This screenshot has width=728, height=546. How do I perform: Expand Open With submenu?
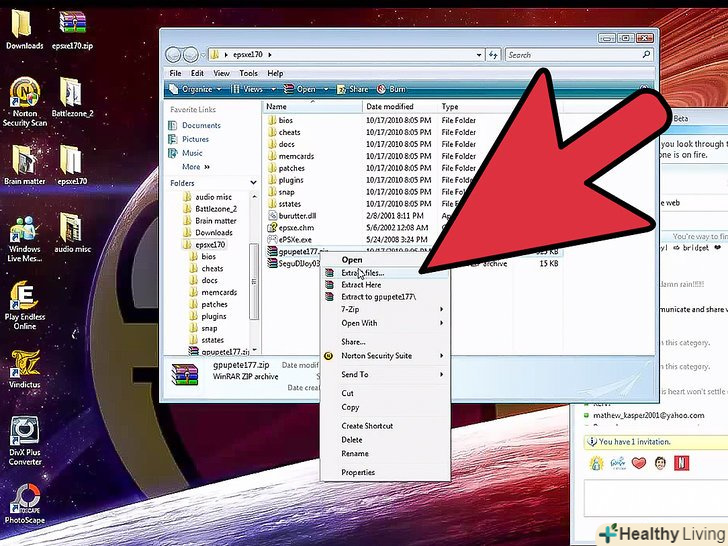pyautogui.click(x=385, y=323)
